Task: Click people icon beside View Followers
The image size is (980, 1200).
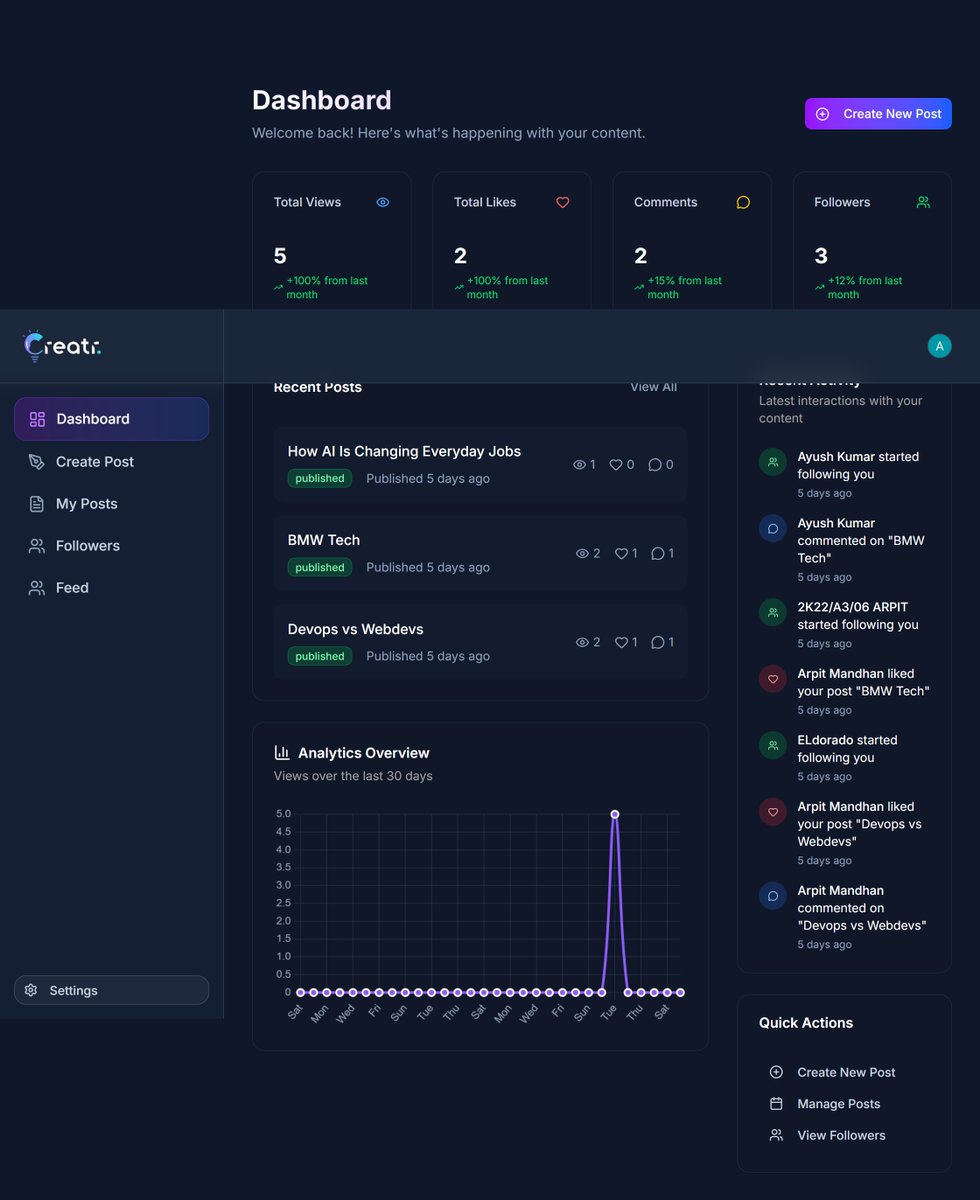Action: pyautogui.click(x=776, y=1135)
